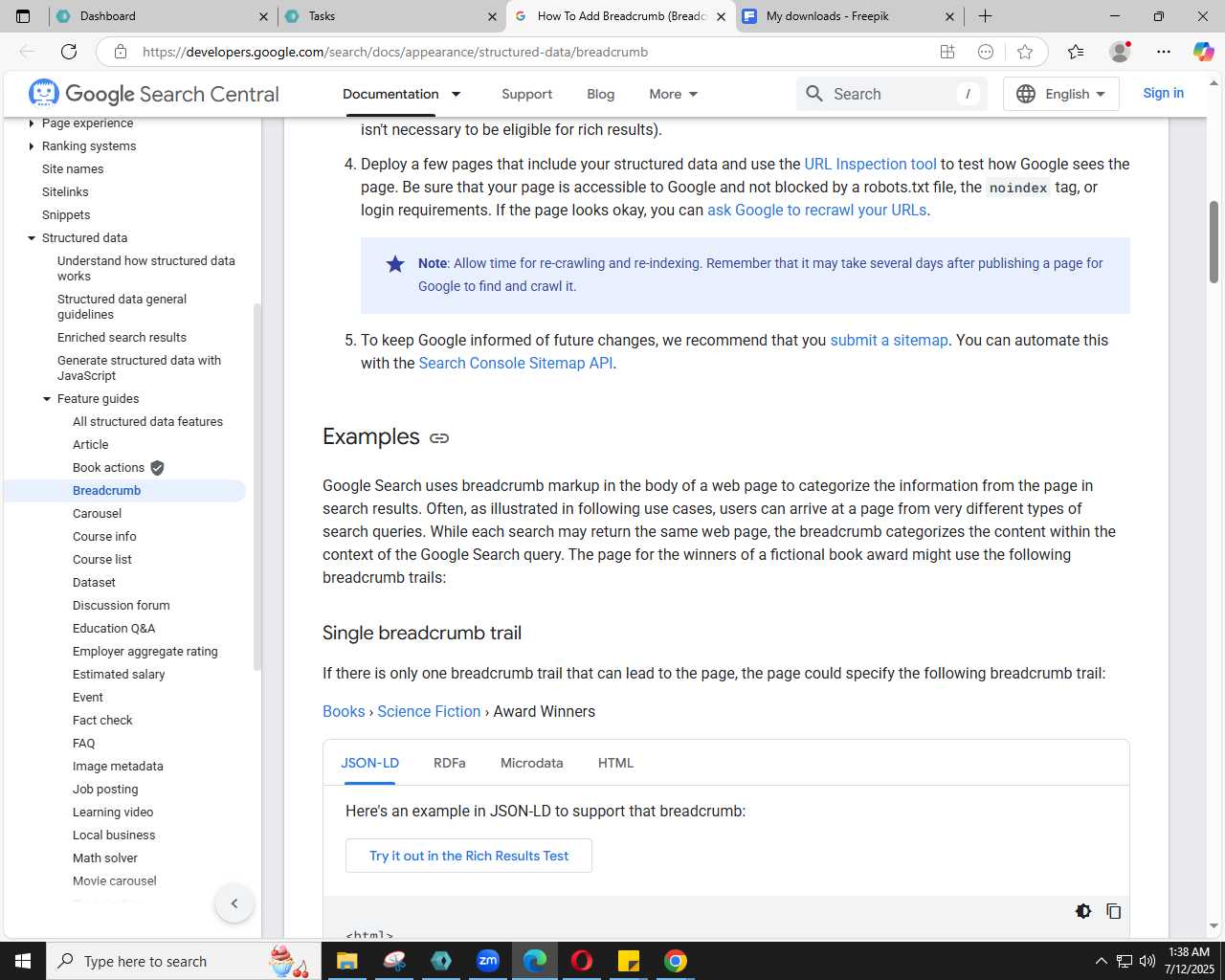Switch to the Microdata tab

tap(532, 763)
